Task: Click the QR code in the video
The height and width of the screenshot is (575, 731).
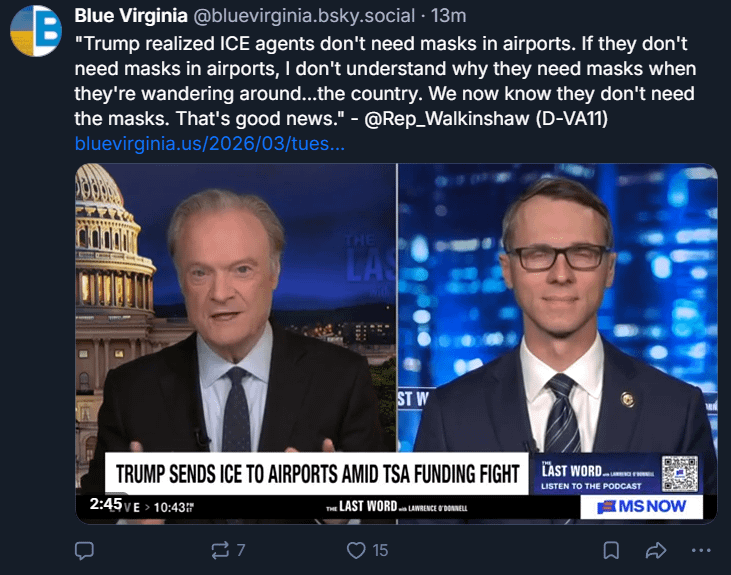Action: point(678,472)
